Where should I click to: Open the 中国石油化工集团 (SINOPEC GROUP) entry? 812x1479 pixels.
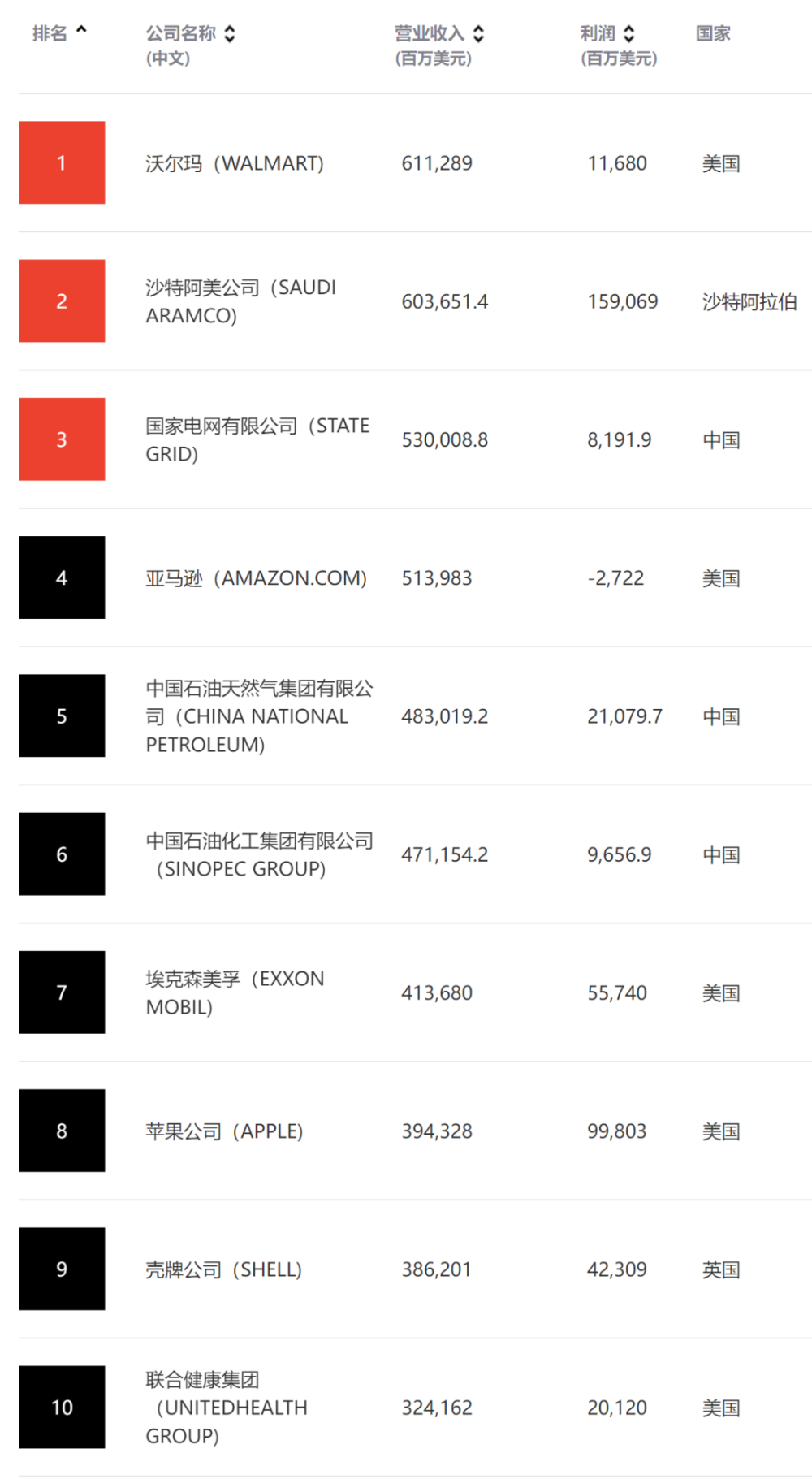click(x=260, y=854)
